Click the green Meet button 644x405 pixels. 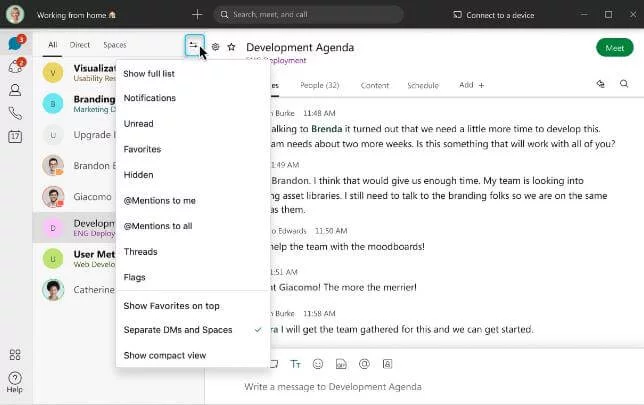coord(612,47)
